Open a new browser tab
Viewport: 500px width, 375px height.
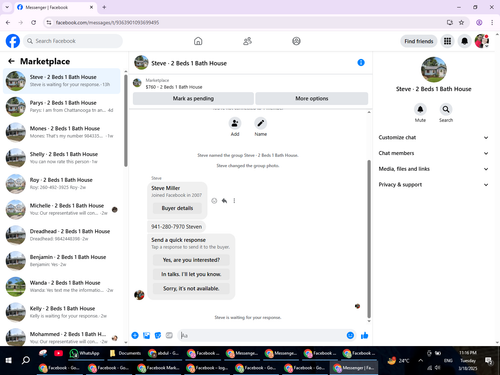104,7
